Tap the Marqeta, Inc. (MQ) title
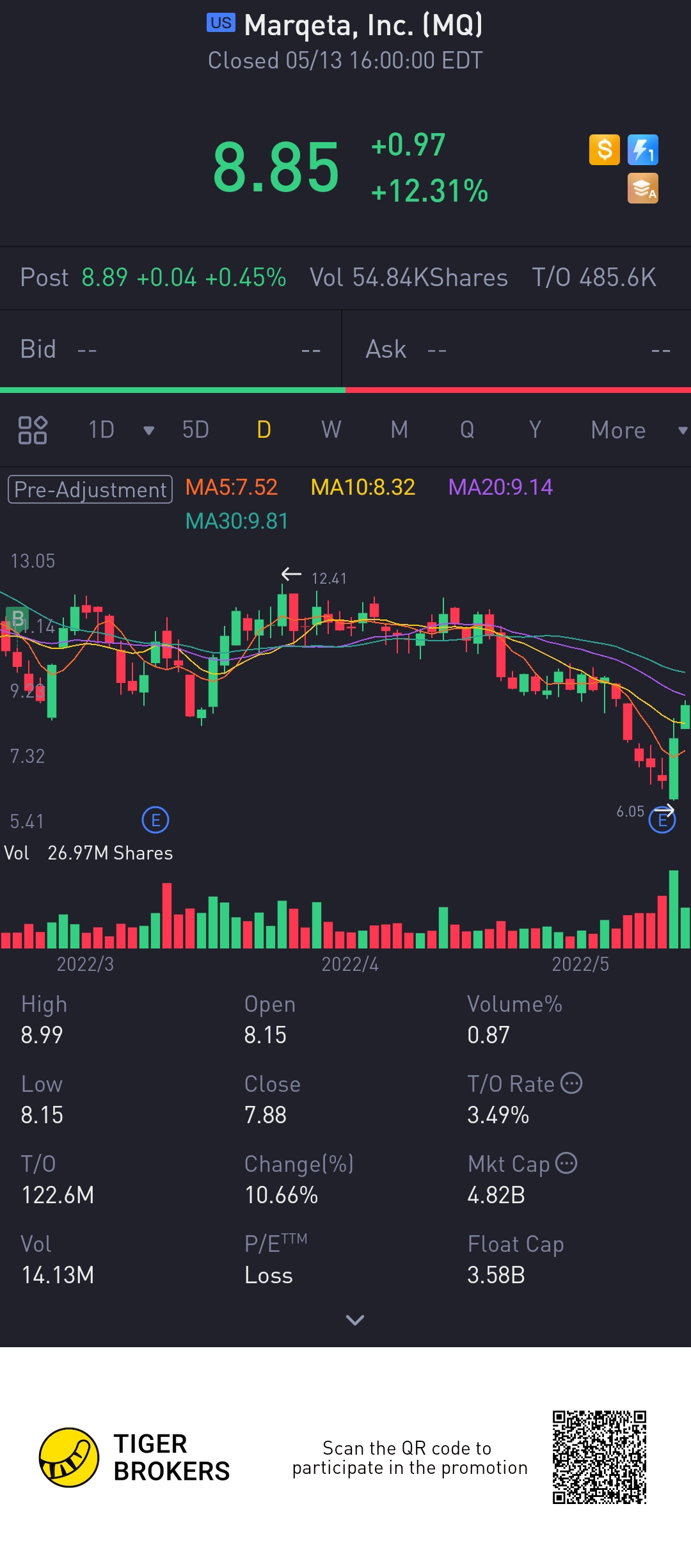 [x=363, y=25]
